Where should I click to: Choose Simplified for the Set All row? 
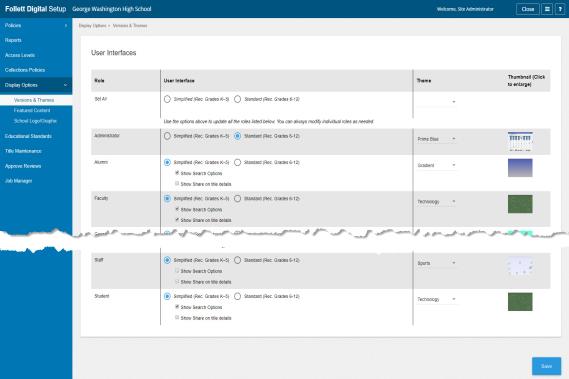pyautogui.click(x=167, y=99)
